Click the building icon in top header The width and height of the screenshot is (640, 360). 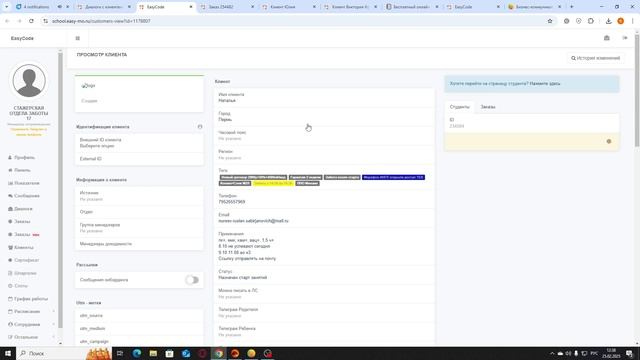(x=607, y=38)
